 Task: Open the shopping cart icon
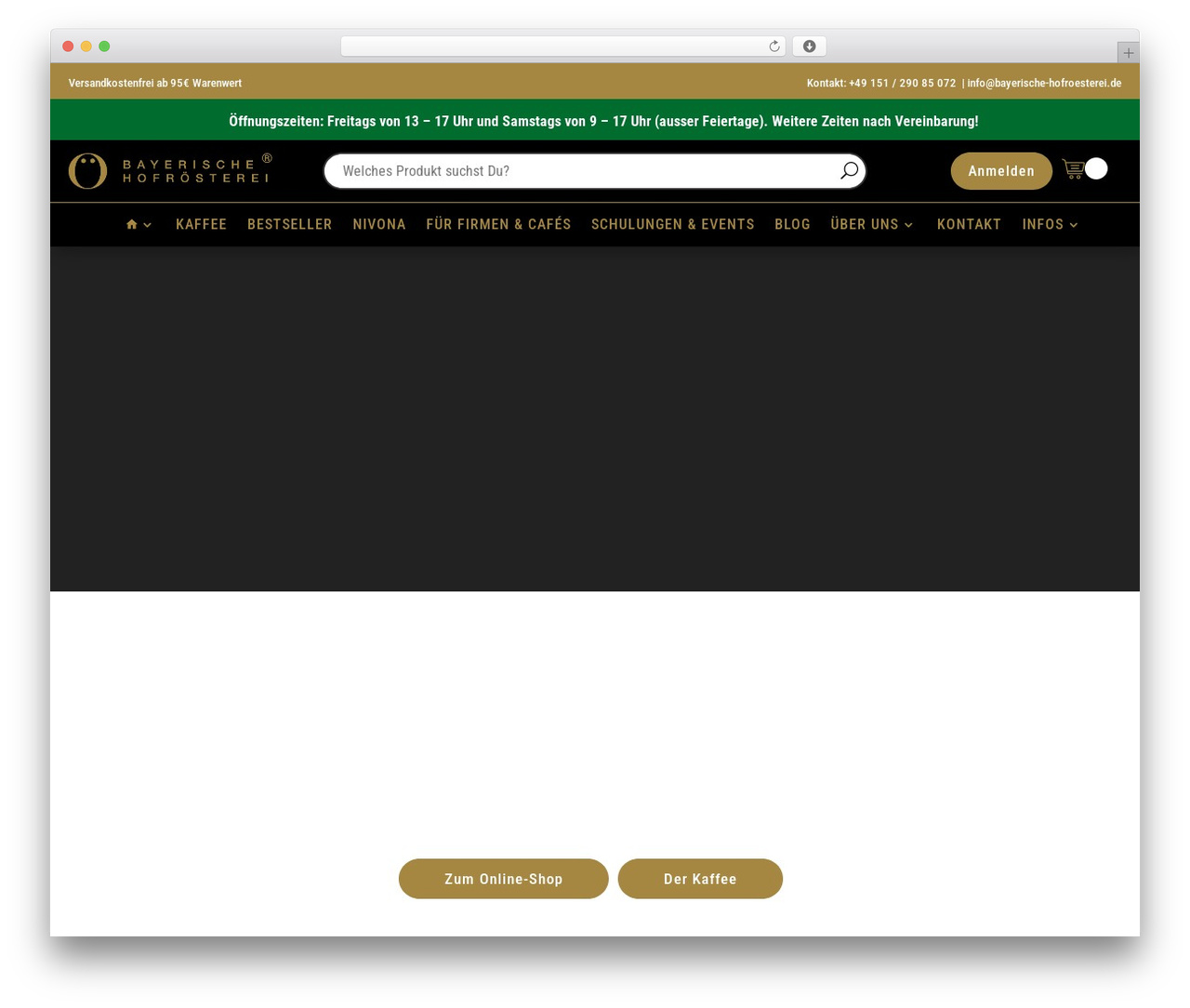coord(1074,169)
